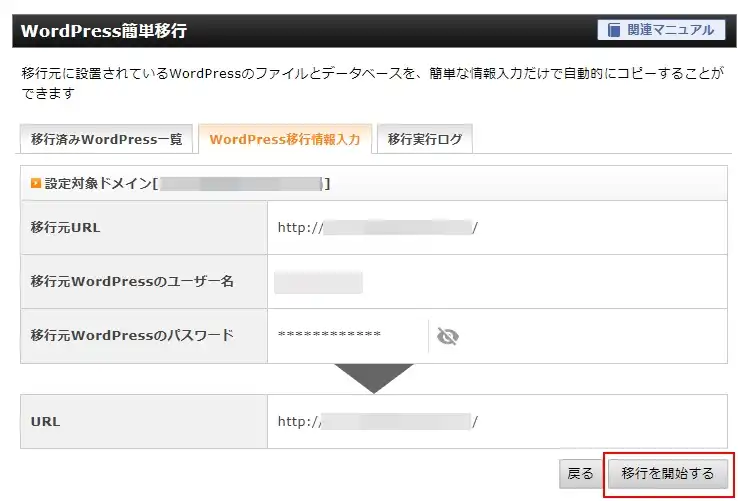Click the WordPress簡単移行 title
Viewport: 738px width, 501px height.
(x=104, y=31)
